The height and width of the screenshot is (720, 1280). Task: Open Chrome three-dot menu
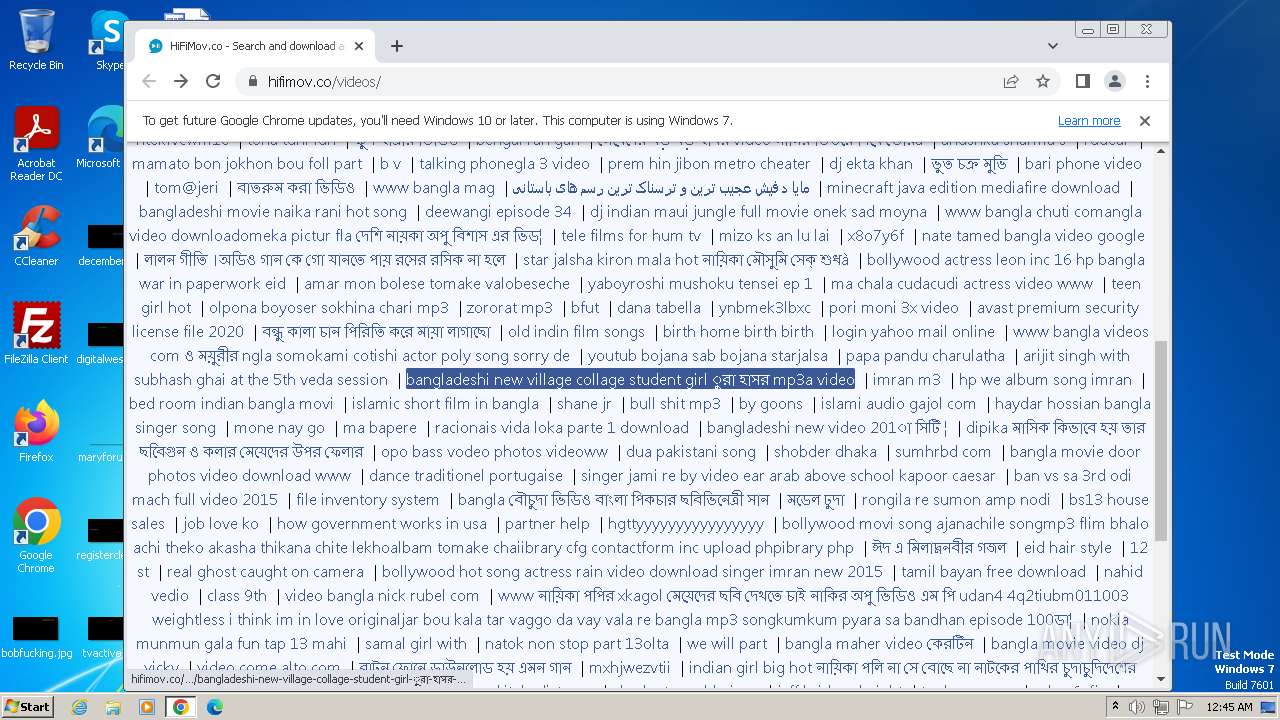click(x=1147, y=81)
